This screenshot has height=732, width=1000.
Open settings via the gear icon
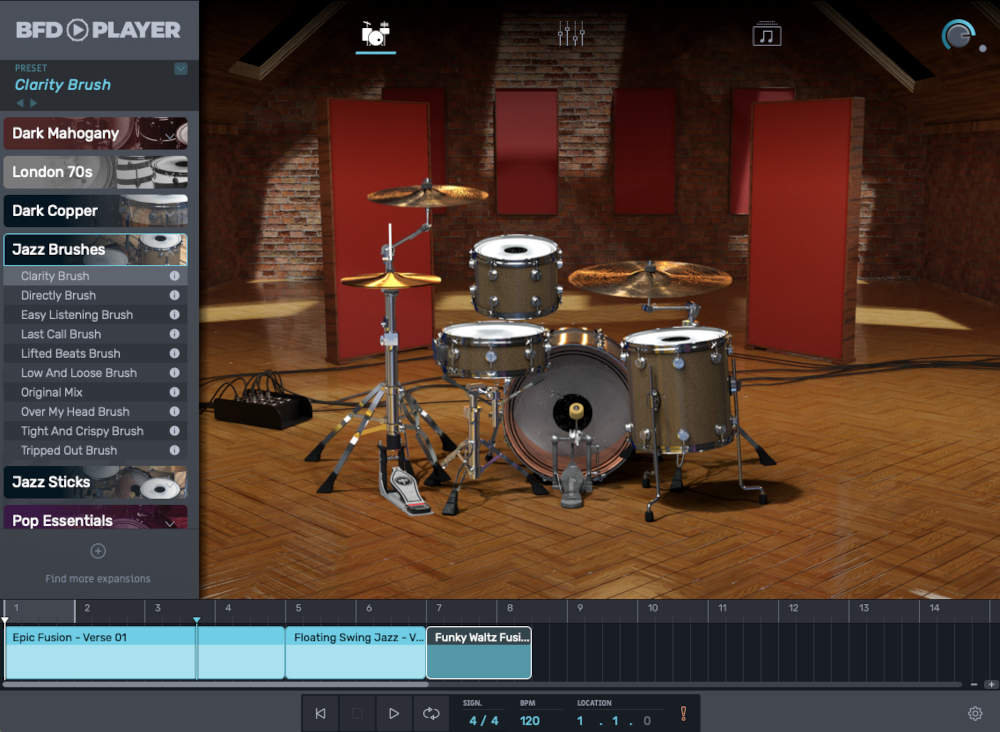tap(977, 713)
